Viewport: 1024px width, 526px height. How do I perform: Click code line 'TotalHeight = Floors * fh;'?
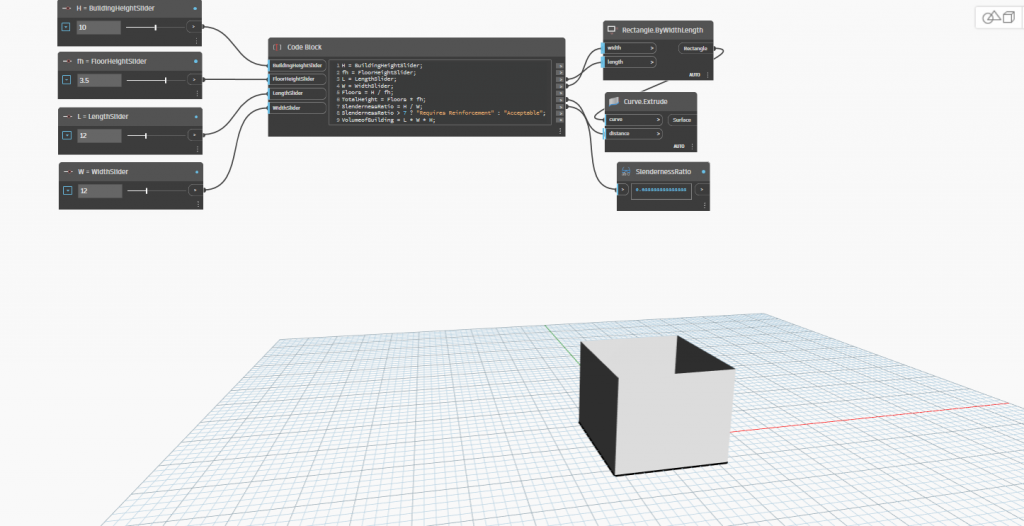(x=381, y=99)
